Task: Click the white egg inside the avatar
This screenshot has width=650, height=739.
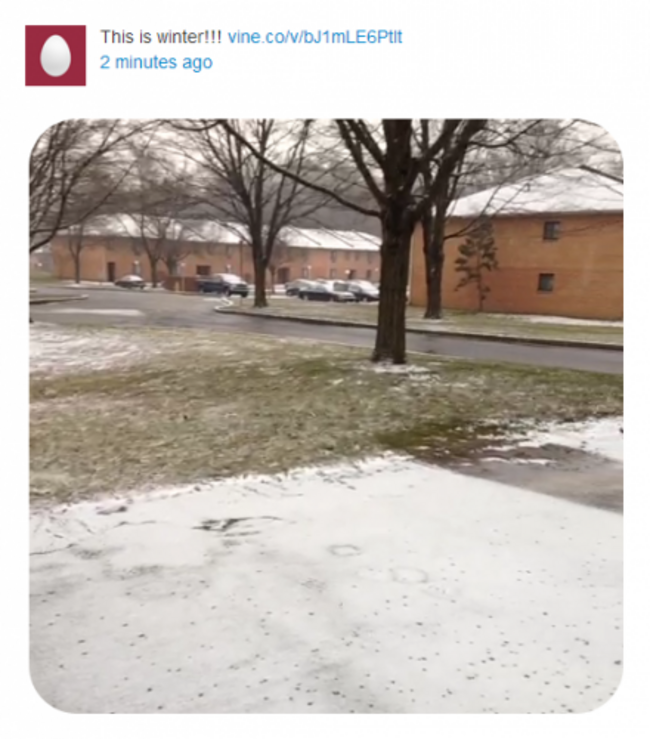Action: [x=56, y=56]
